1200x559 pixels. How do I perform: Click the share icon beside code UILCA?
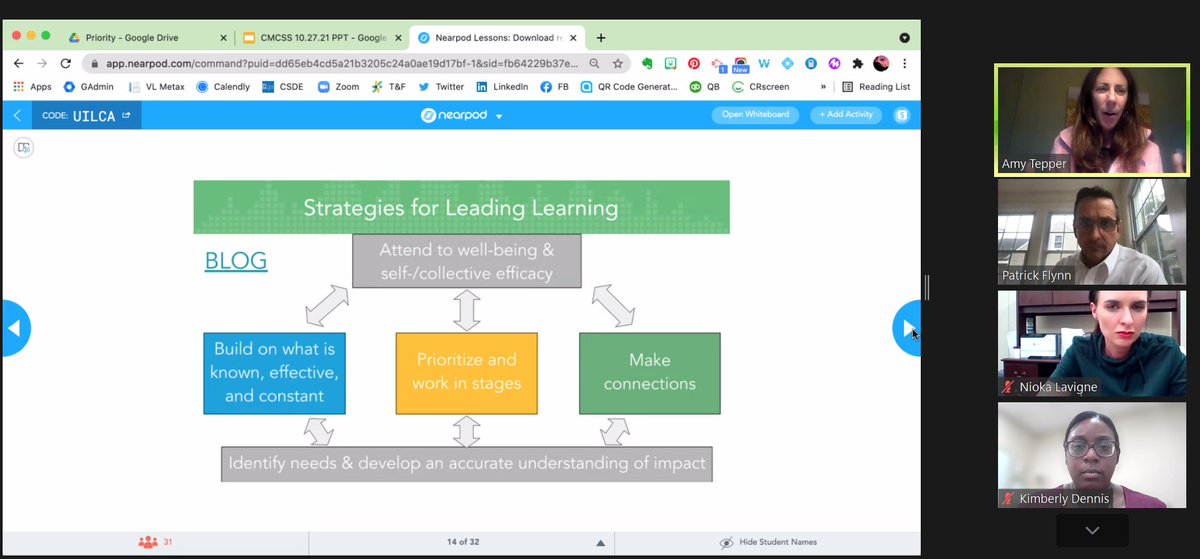point(126,115)
